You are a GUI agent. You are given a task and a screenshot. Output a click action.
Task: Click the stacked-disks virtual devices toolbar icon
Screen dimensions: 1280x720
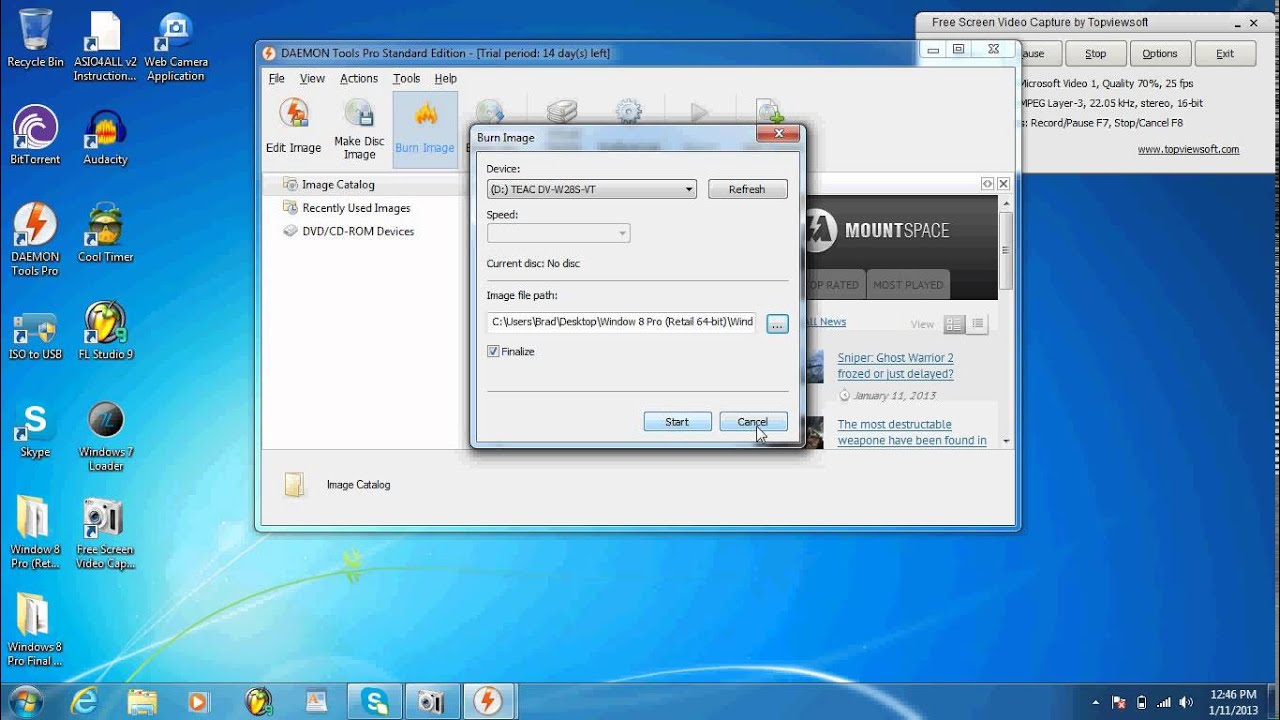pos(562,112)
